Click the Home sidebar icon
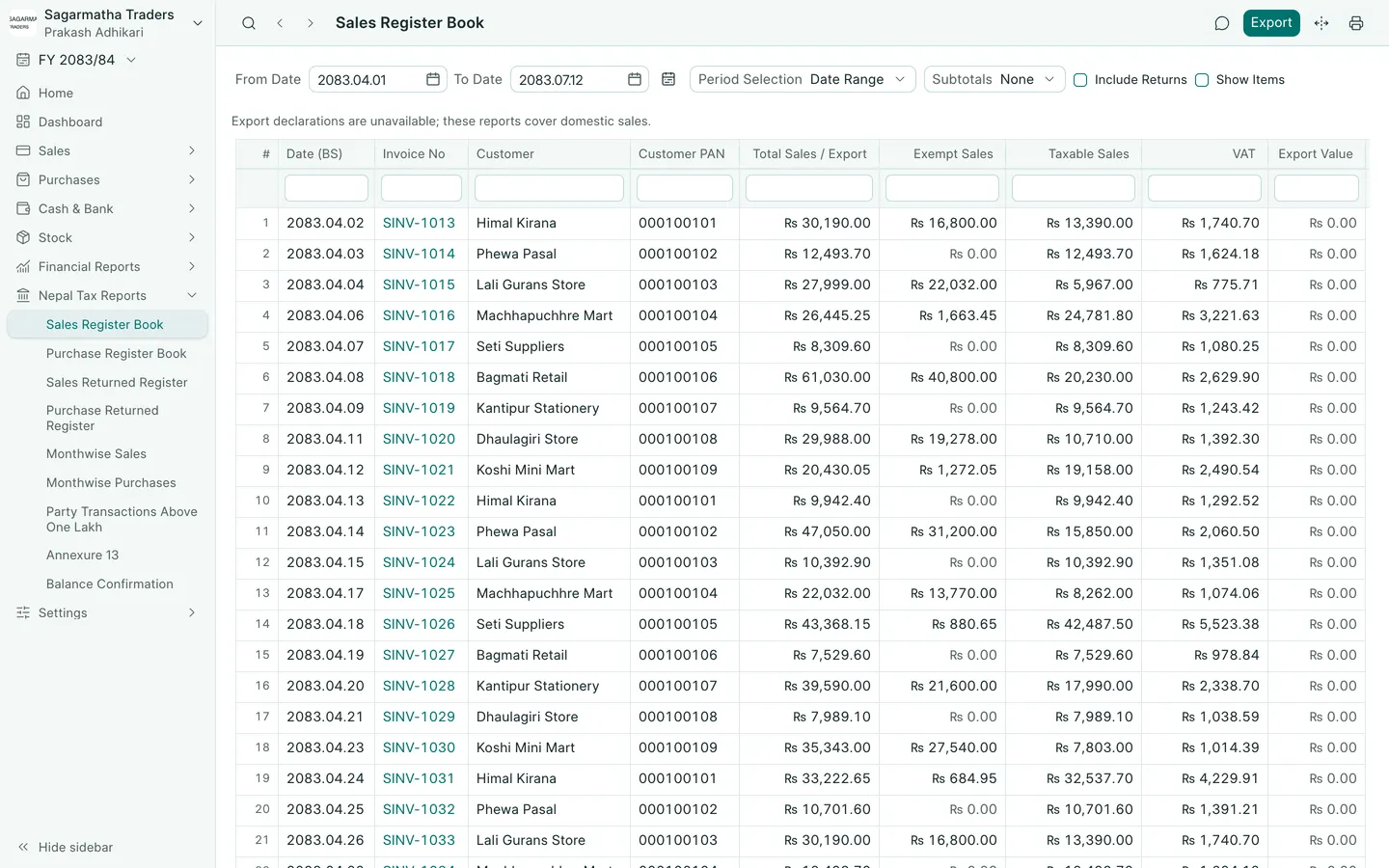The height and width of the screenshot is (868, 1389). click(23, 93)
